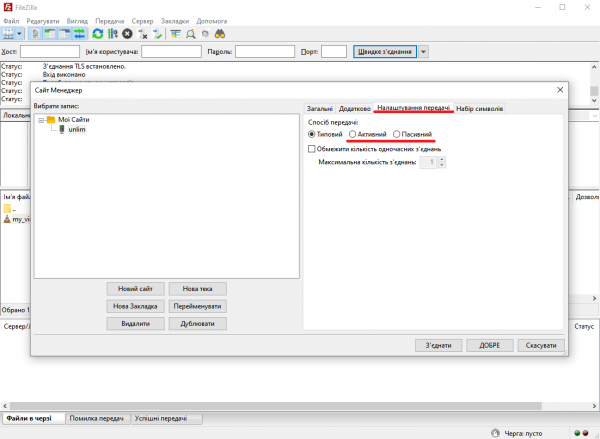The width and height of the screenshot is (600, 439).
Task: Toggle the processing queue icon
Action: (113, 33)
